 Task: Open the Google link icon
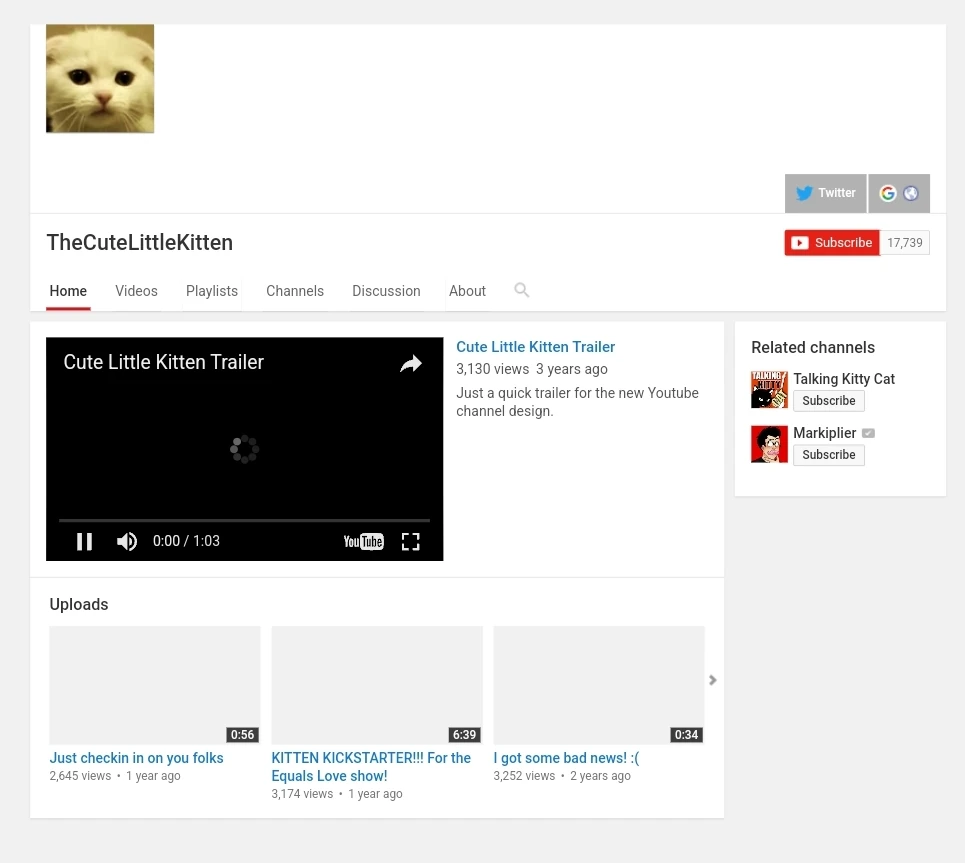pyautogui.click(x=887, y=193)
